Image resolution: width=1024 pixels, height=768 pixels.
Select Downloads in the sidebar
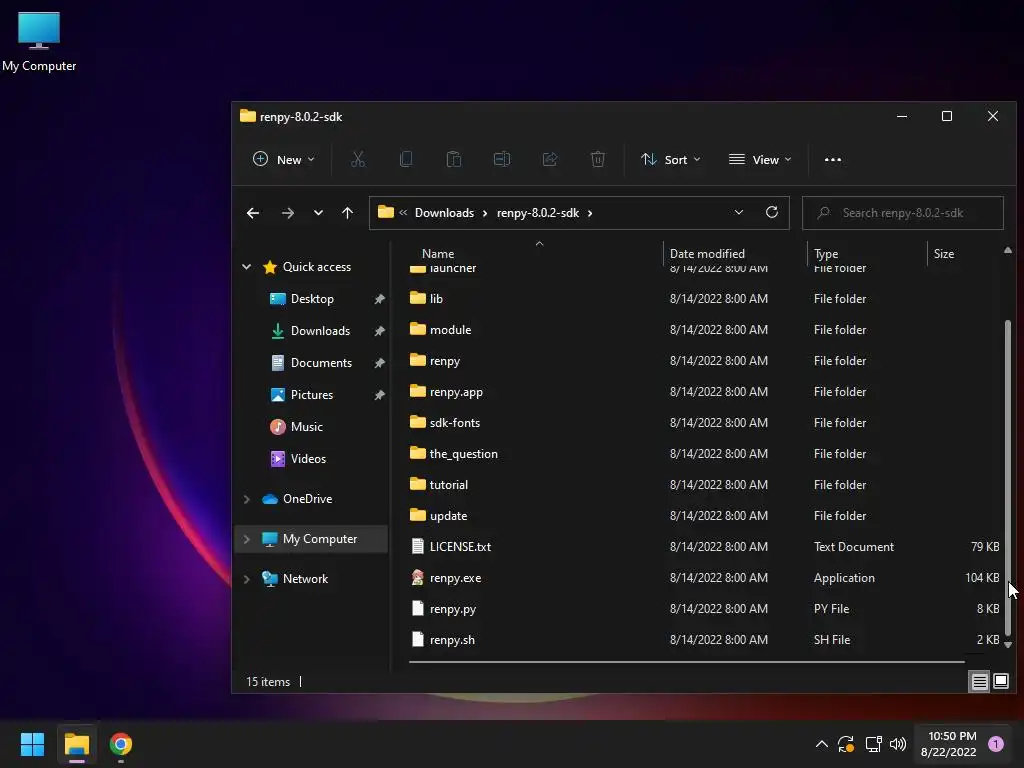(320, 331)
